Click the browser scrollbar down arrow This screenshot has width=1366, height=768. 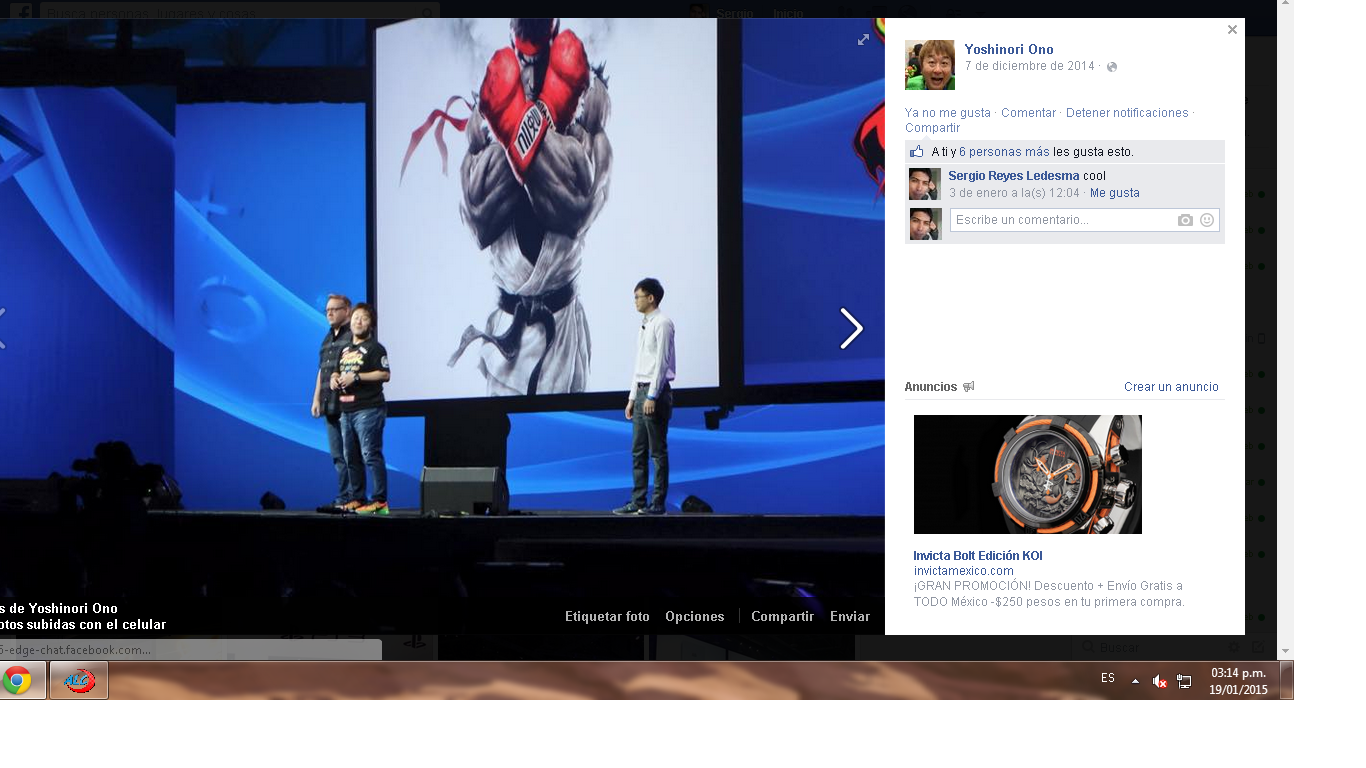click(x=1286, y=652)
